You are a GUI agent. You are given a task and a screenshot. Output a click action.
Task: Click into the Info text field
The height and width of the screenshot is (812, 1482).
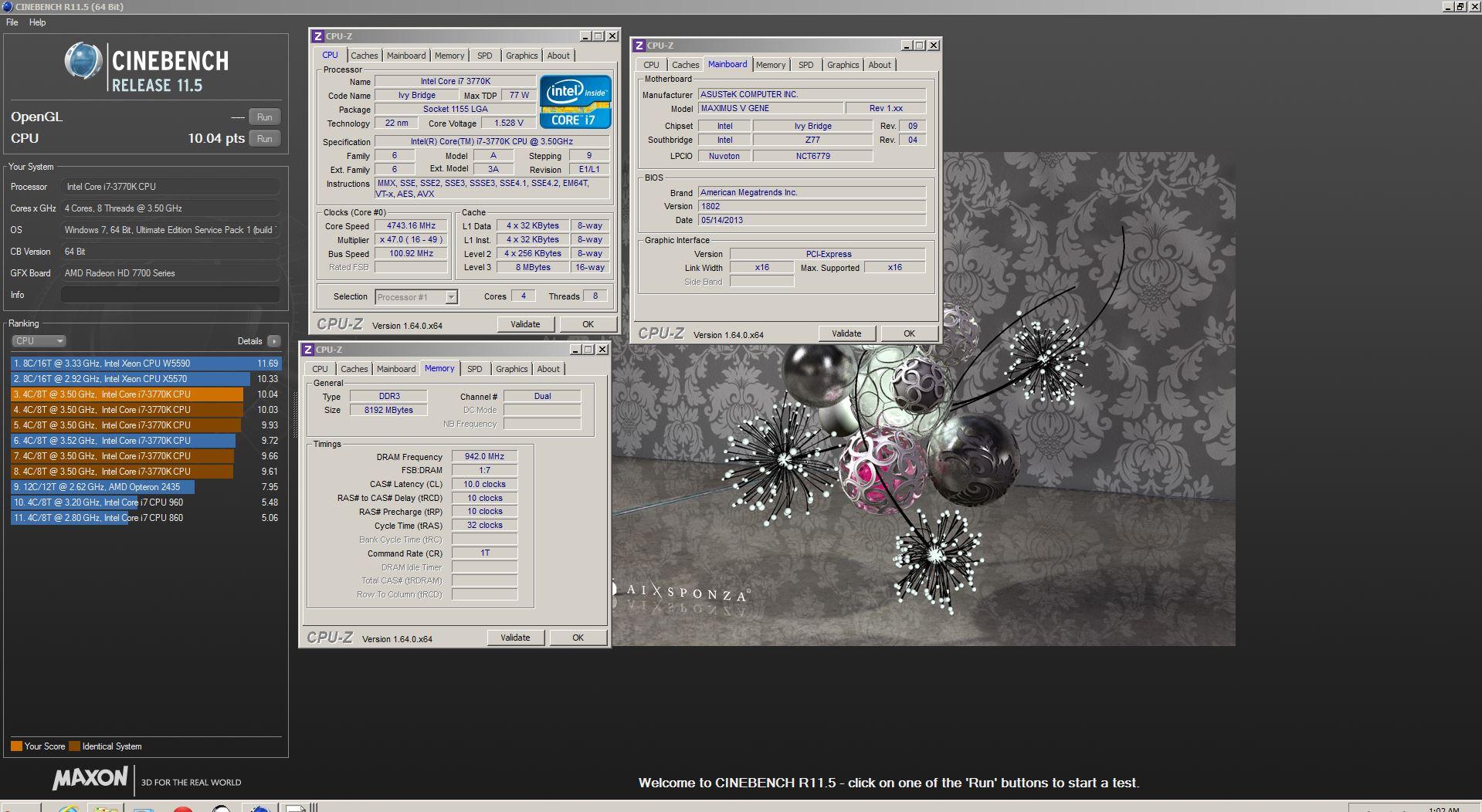coord(170,295)
